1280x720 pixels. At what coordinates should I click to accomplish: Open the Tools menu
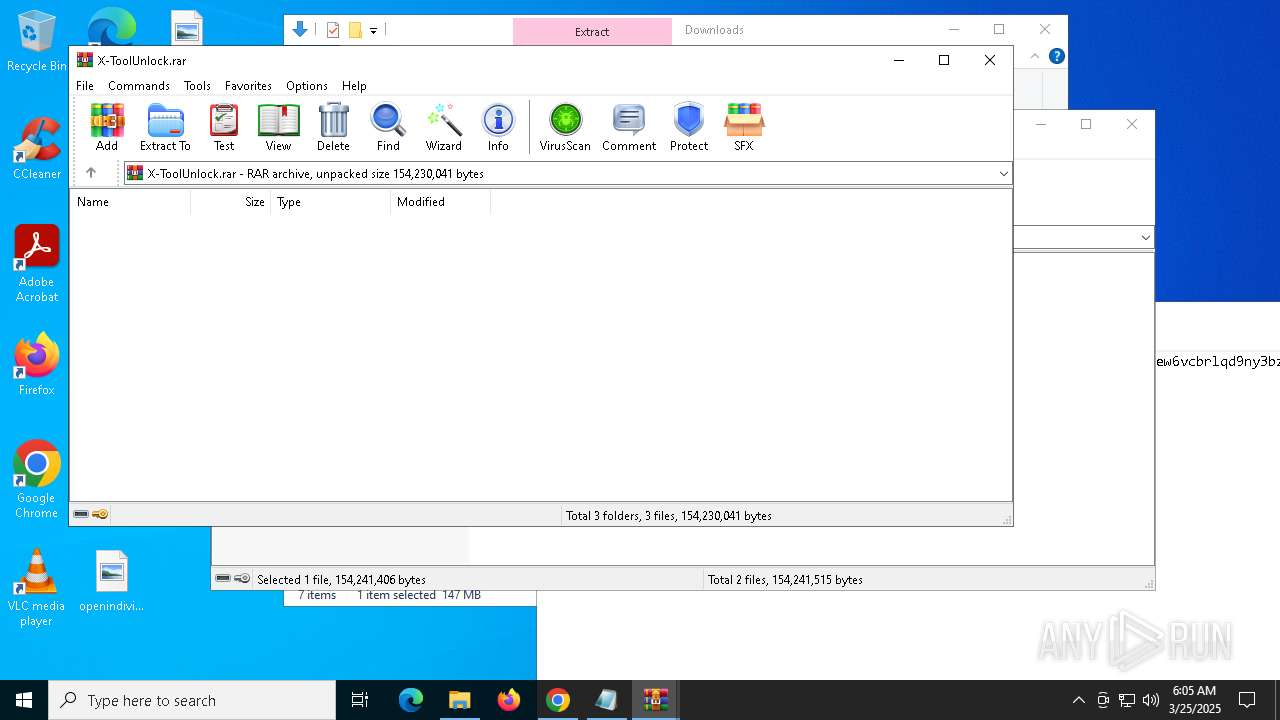tap(197, 86)
